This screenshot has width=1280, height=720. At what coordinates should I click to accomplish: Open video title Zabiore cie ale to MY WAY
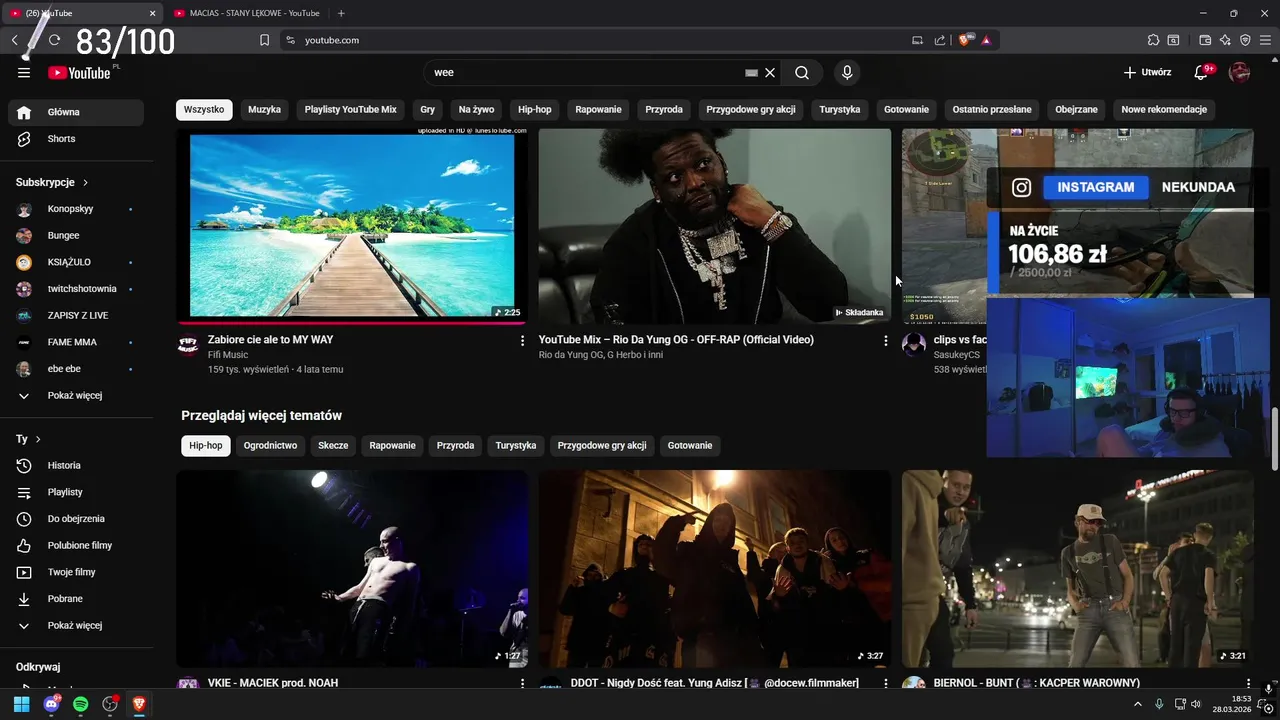click(x=271, y=340)
